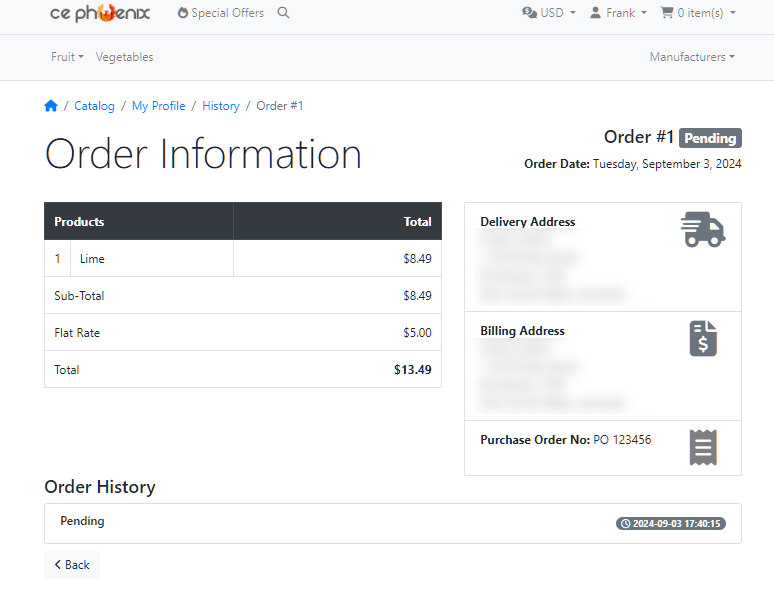Open the Vegetables category
Image resolution: width=774 pixels, height=589 pixels.
click(x=124, y=57)
